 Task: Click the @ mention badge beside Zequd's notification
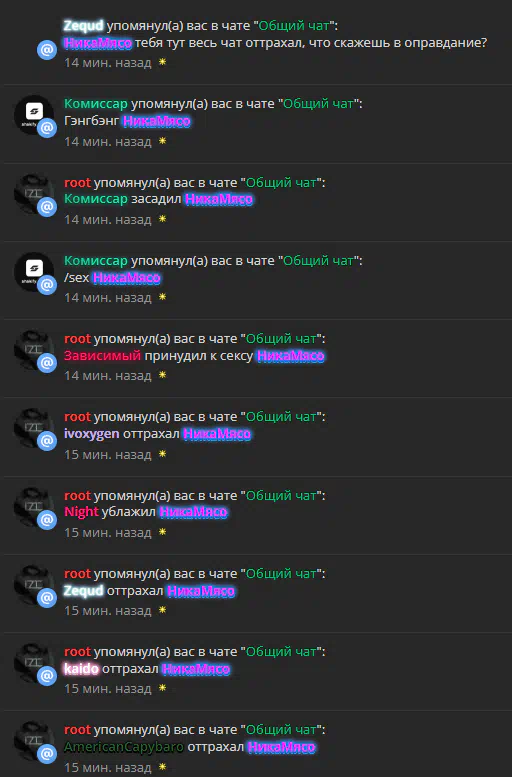pos(47,50)
